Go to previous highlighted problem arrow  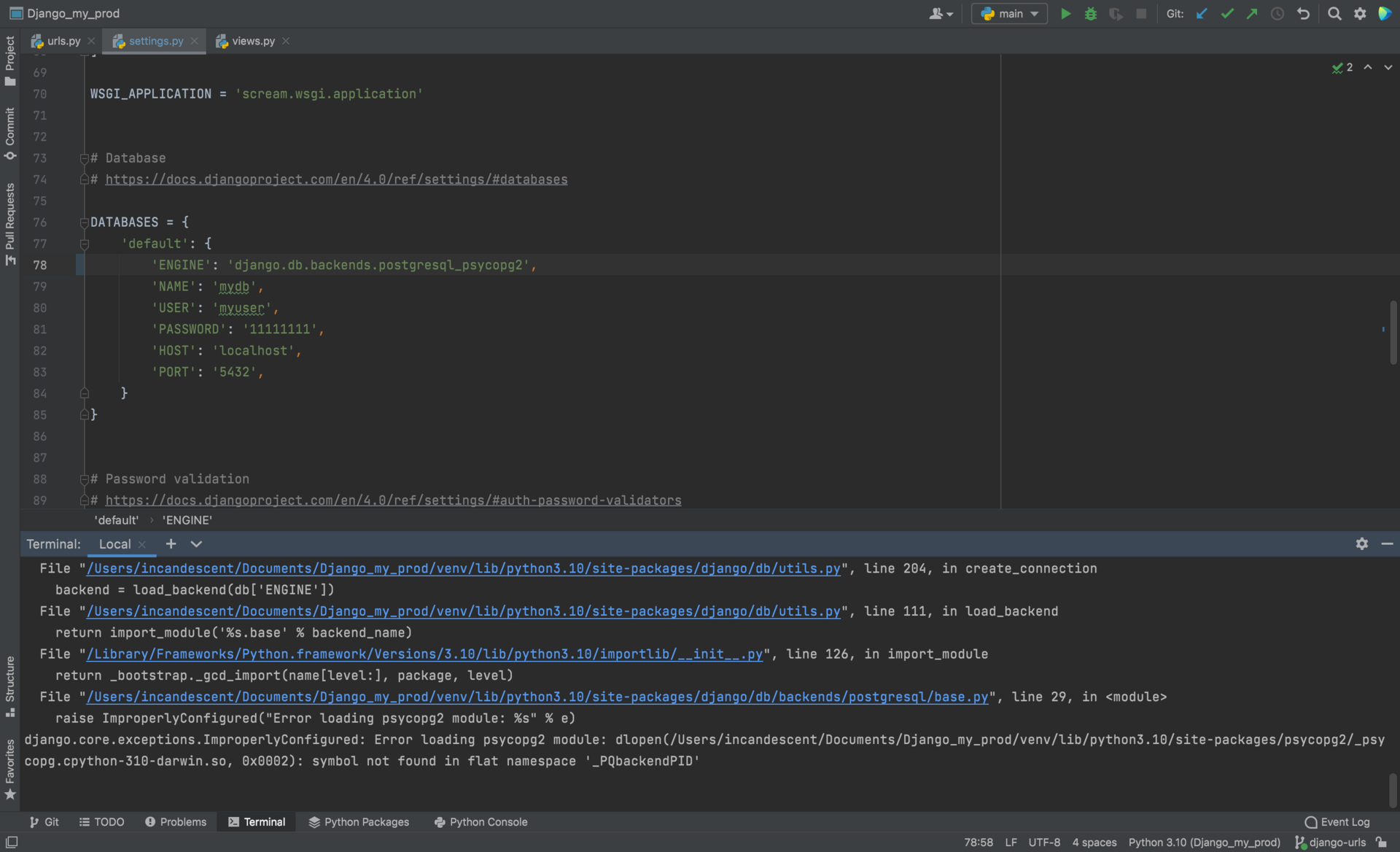1368,67
